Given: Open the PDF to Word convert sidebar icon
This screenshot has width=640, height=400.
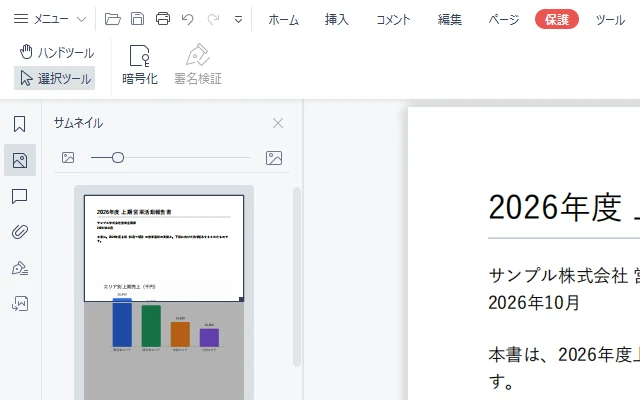Looking at the screenshot, I should (20, 304).
